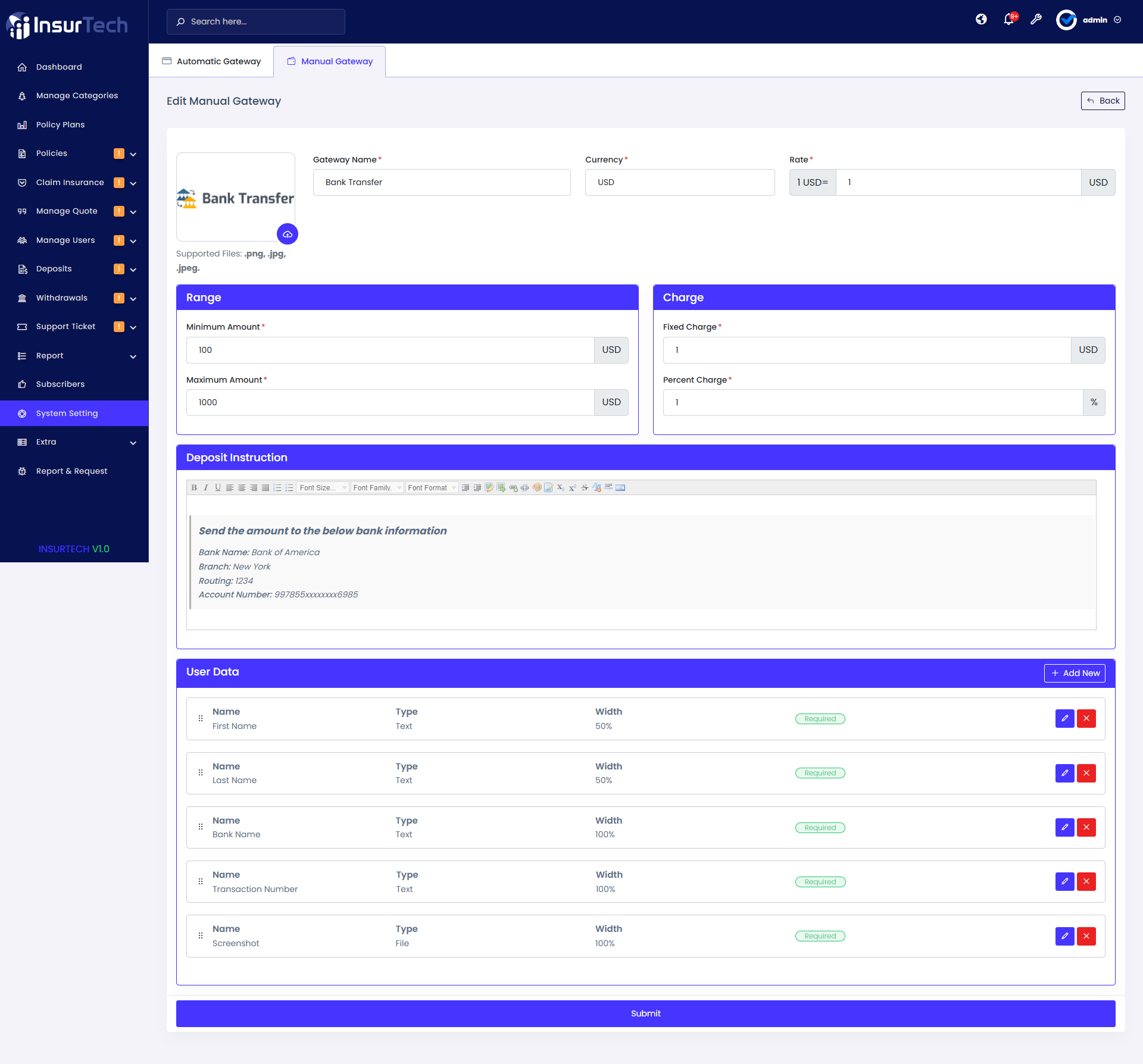This screenshot has height=1064, width=1143.
Task: Click the Back button
Action: (x=1103, y=101)
